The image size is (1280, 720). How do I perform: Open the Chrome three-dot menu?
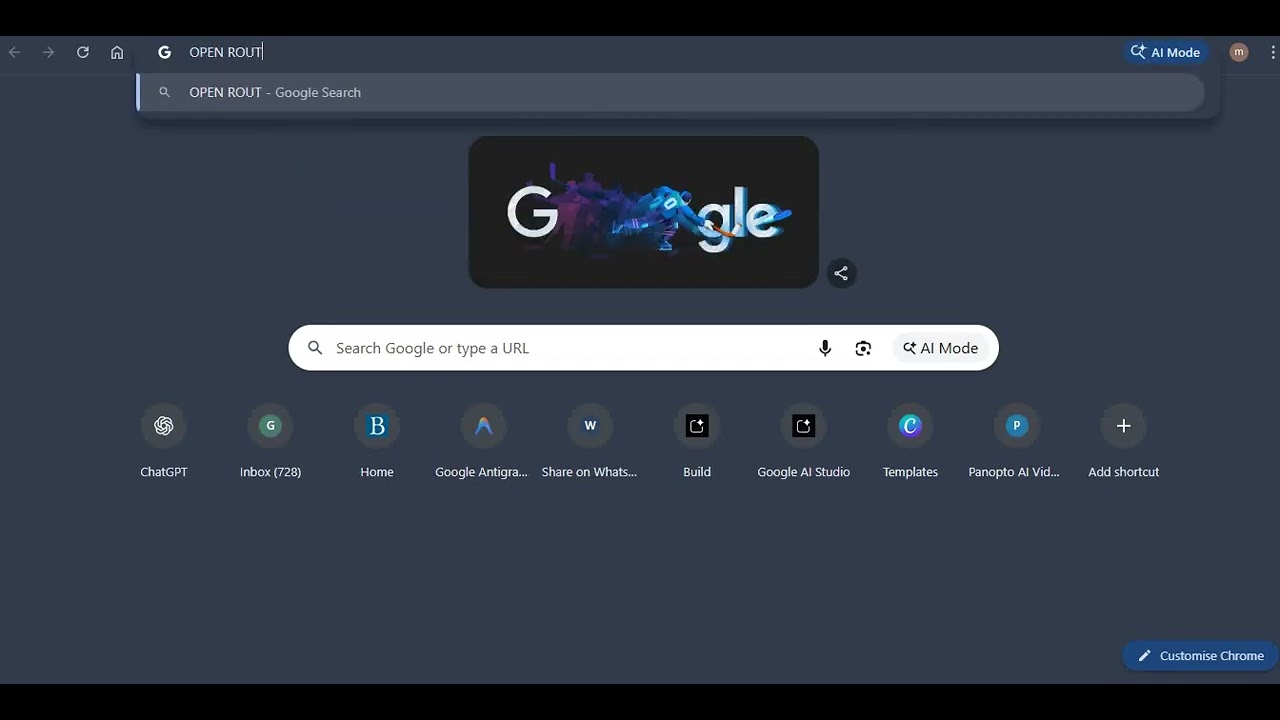point(1272,52)
